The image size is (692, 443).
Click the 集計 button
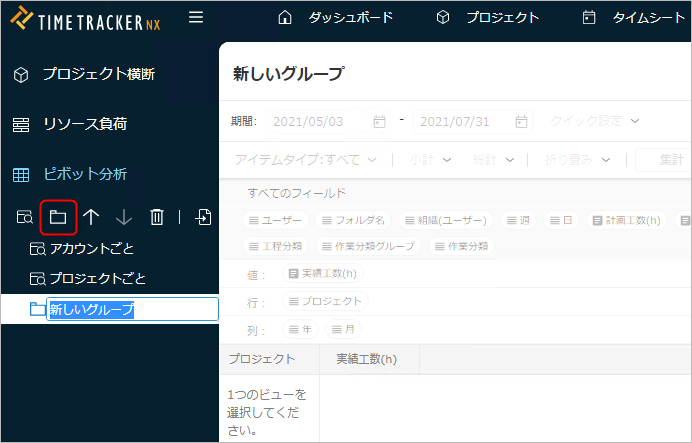click(664, 159)
